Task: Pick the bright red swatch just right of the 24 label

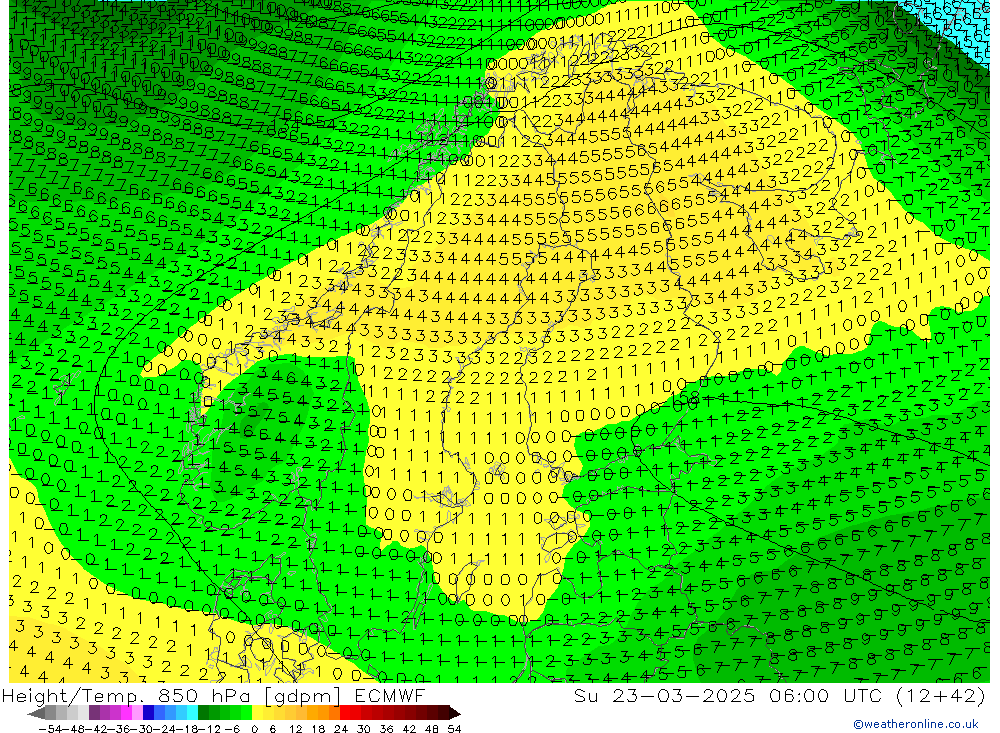Action: (345, 713)
